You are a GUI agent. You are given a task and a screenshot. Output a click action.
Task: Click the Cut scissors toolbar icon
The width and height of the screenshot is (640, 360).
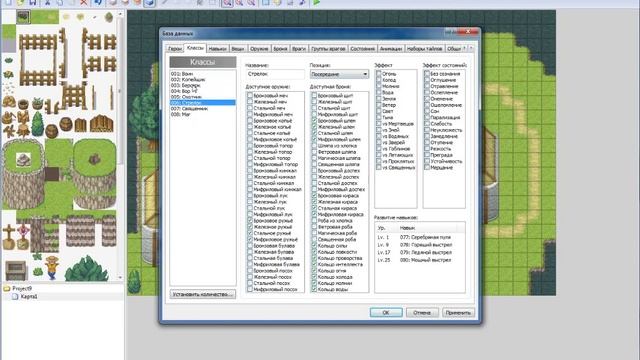point(47,2)
